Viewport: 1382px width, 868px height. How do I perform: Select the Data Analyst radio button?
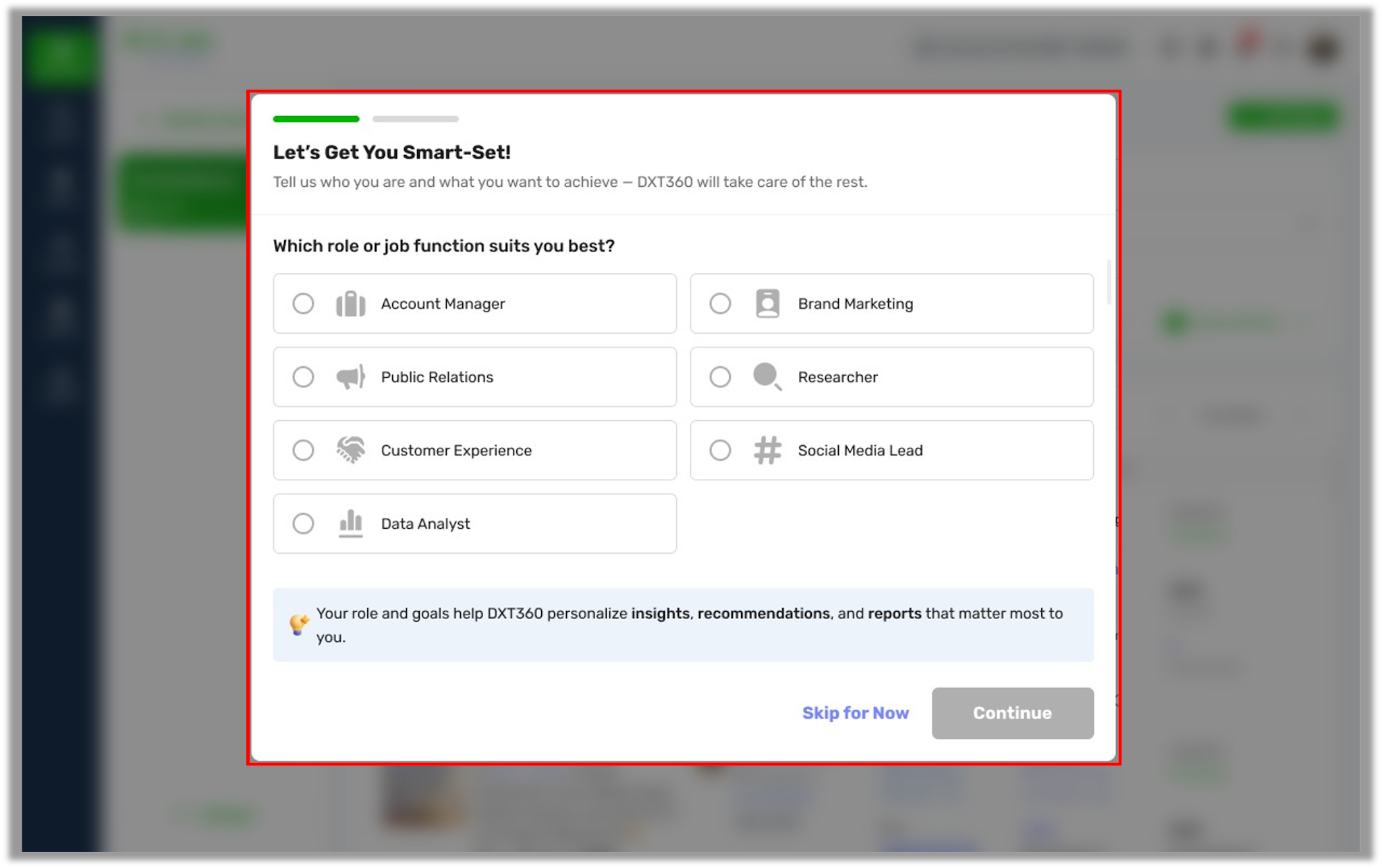303,523
